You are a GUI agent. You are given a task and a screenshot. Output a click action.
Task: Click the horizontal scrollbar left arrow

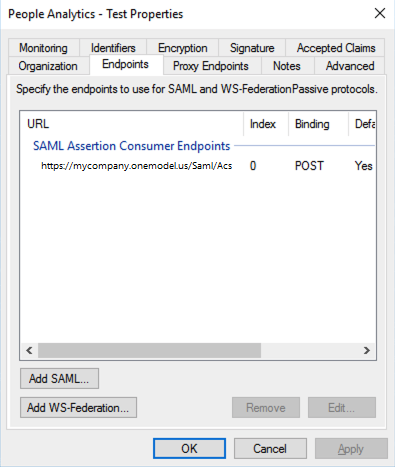pyautogui.click(x=29, y=350)
